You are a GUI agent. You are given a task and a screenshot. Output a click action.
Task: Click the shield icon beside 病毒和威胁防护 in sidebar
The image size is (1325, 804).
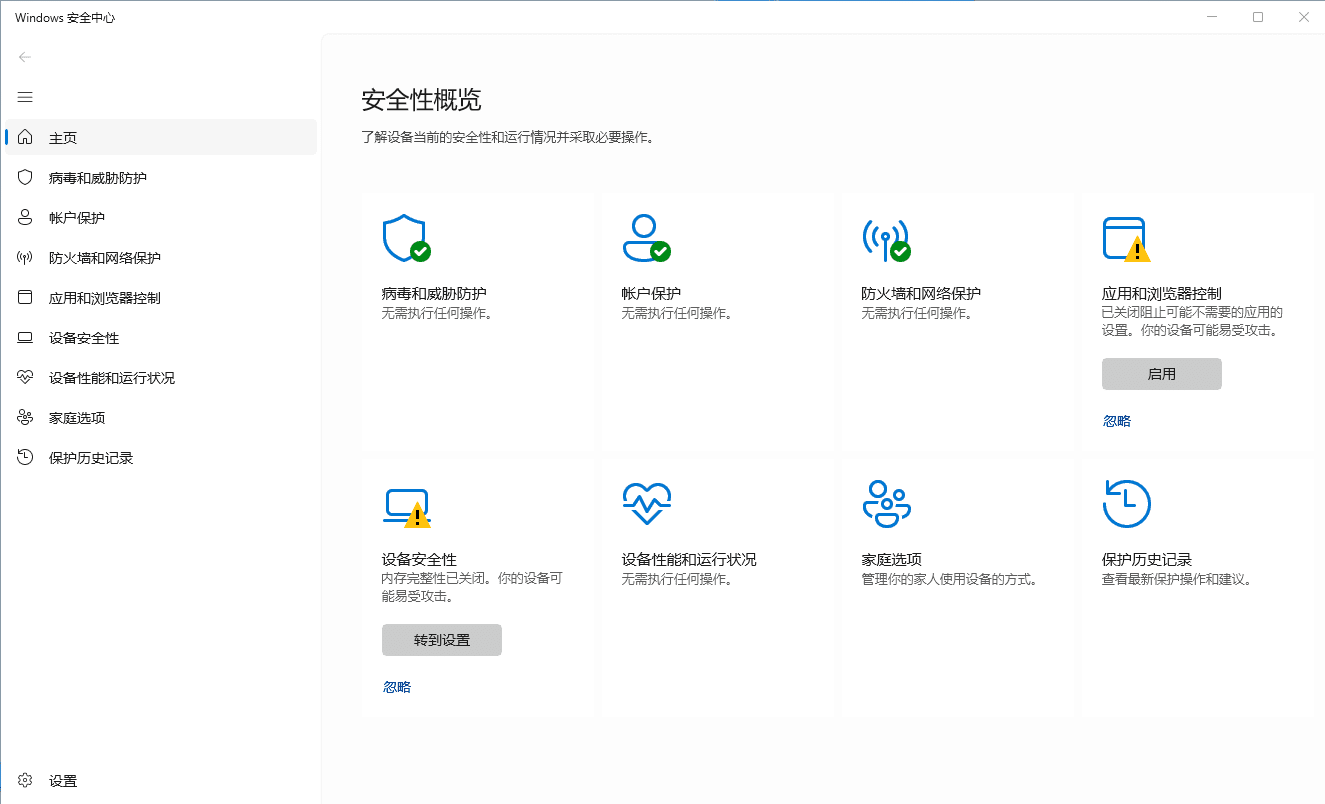[25, 177]
